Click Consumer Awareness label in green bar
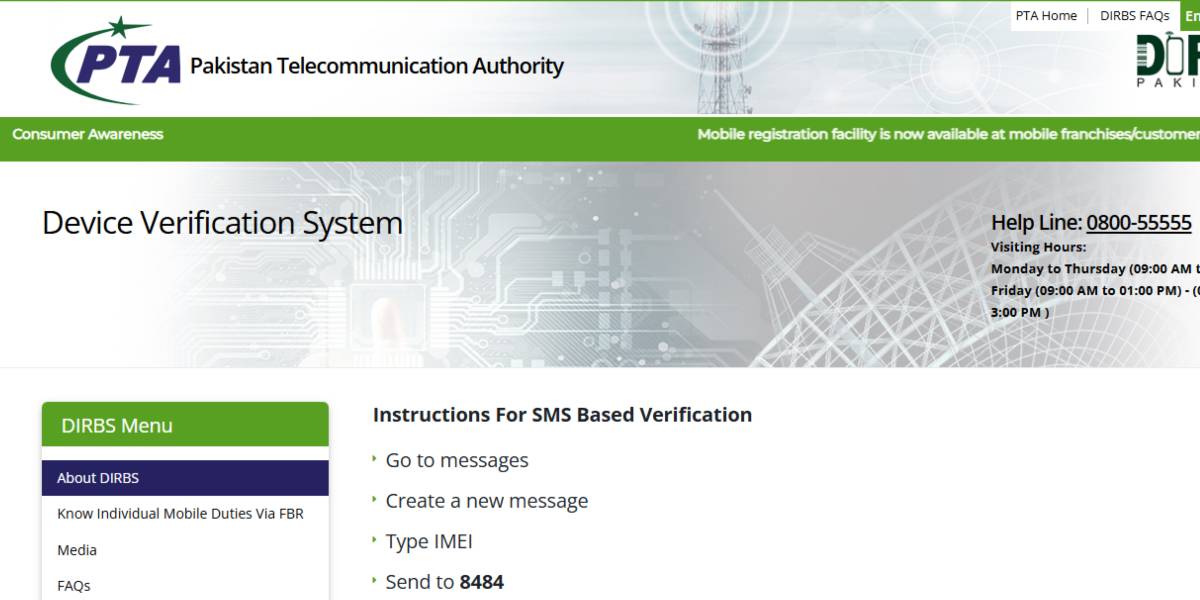Viewport: 1200px width, 600px height. click(x=87, y=134)
